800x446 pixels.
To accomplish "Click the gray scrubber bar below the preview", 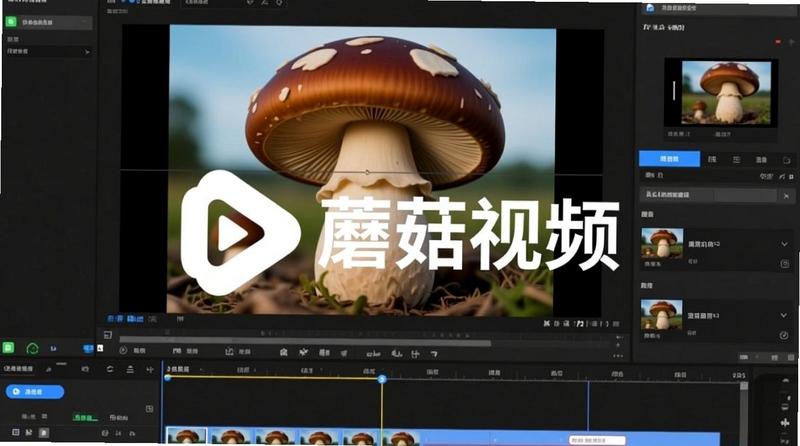I will click(305, 343).
